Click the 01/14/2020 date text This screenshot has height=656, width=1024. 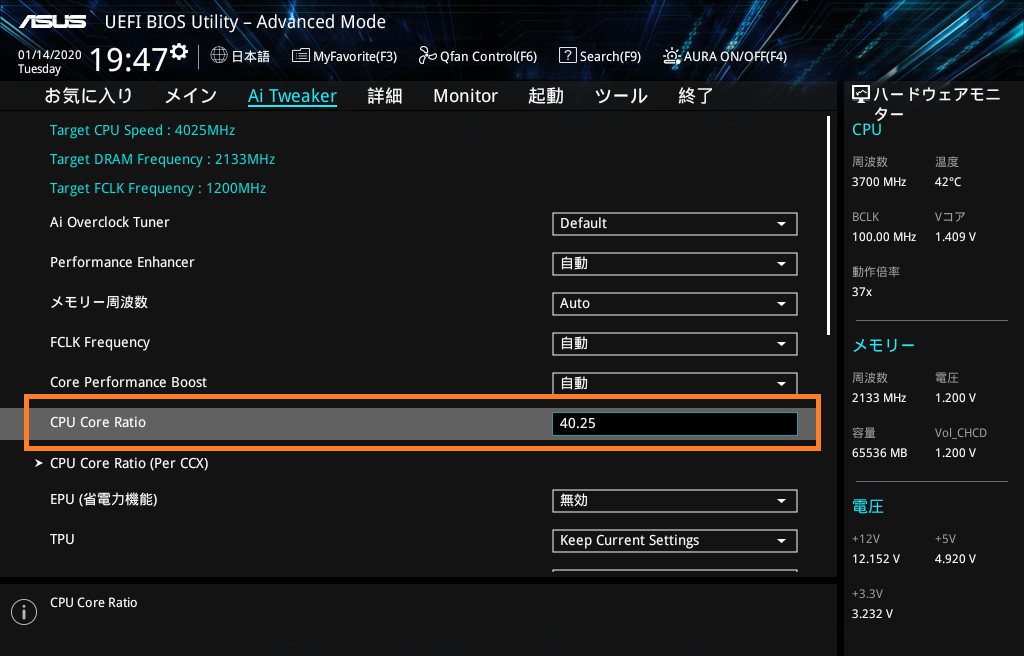(50, 54)
